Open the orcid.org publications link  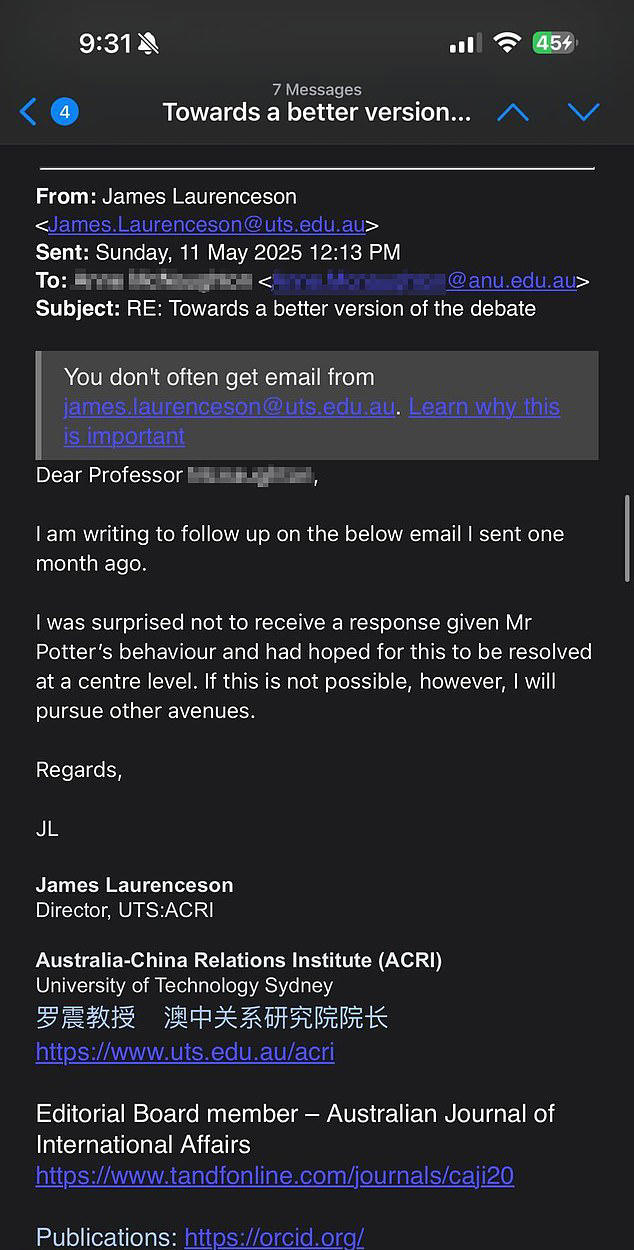[x=274, y=1237]
